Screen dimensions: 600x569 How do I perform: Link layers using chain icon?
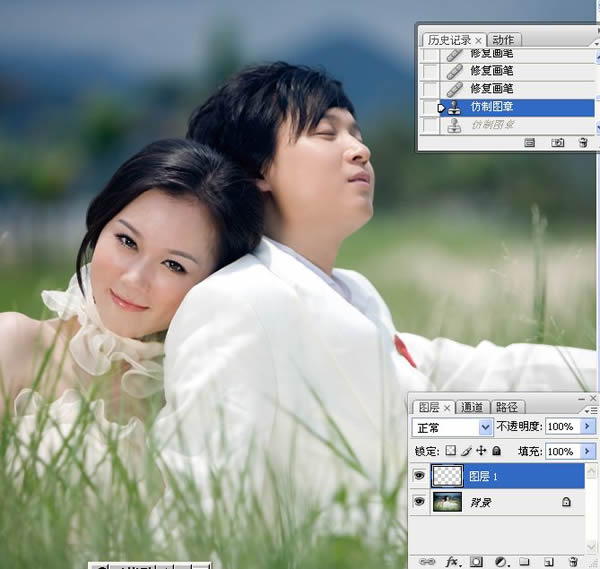point(427,561)
